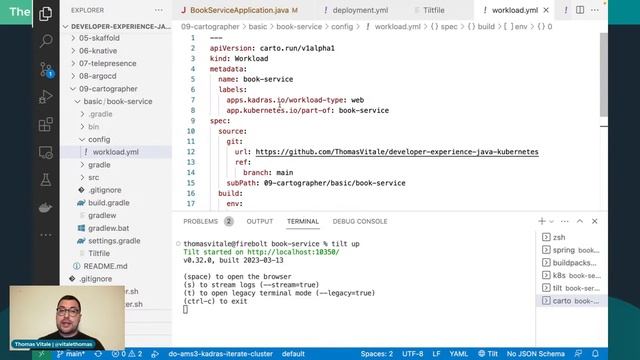Open Explorer panel more actions ellipsis
The width and height of the screenshot is (640, 360).
pos(159,10)
